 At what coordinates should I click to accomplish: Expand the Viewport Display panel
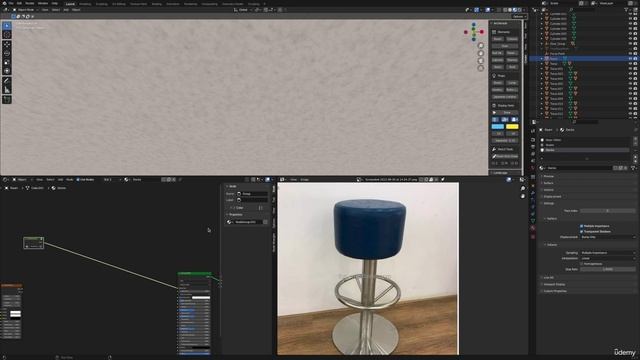click(554, 284)
